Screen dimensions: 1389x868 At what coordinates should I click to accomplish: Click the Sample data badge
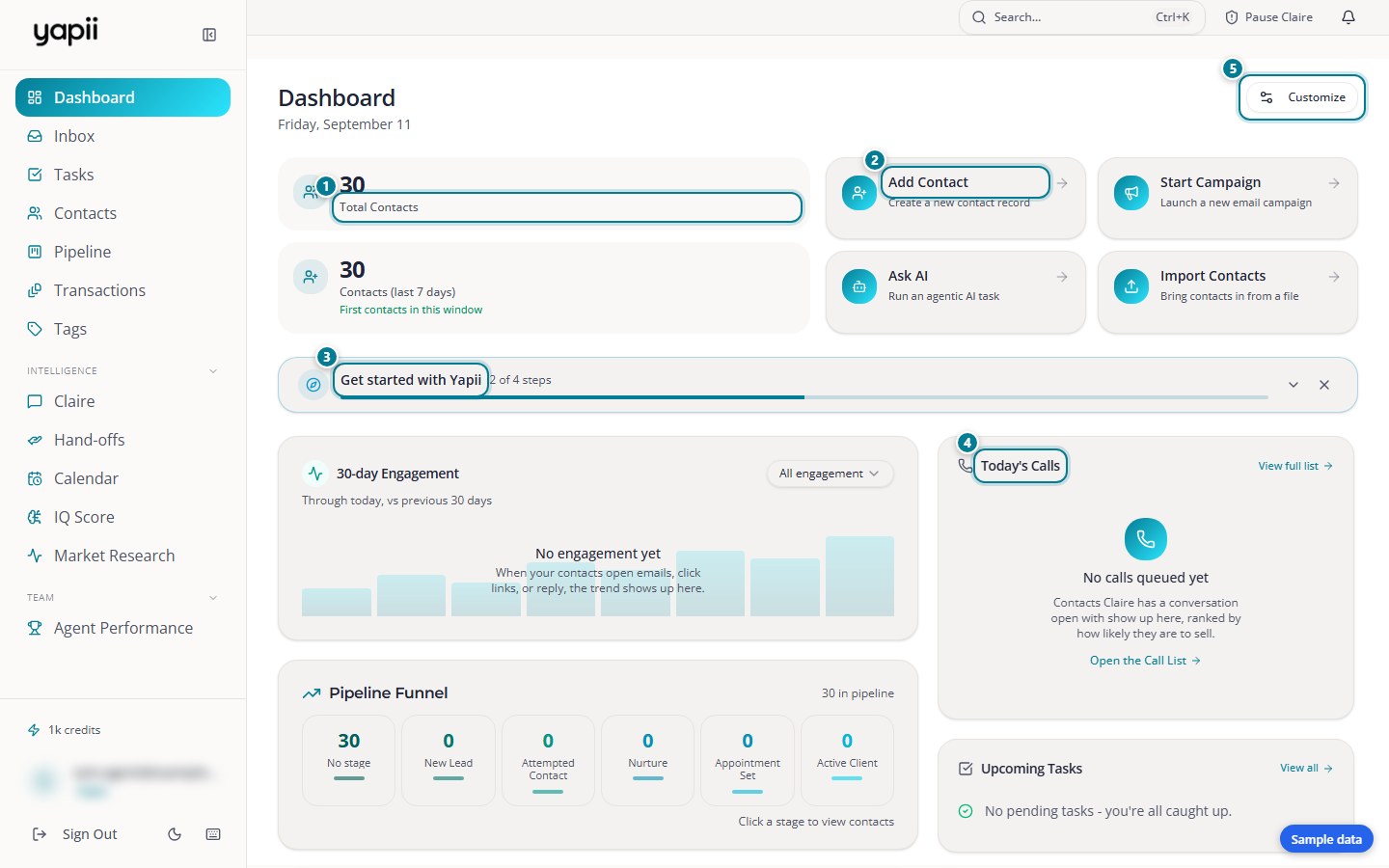point(1326,839)
